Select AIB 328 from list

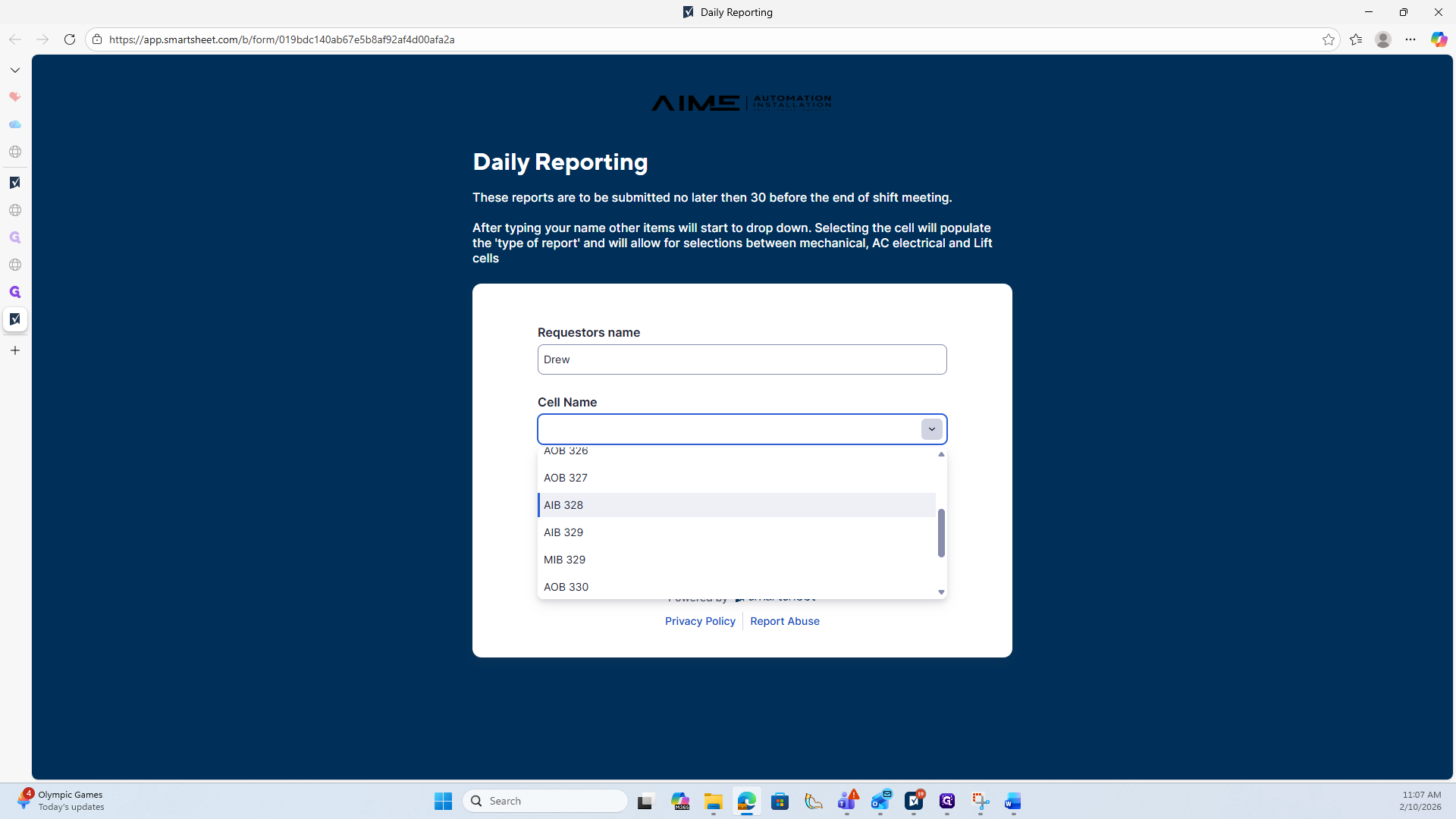pyautogui.click(x=563, y=505)
